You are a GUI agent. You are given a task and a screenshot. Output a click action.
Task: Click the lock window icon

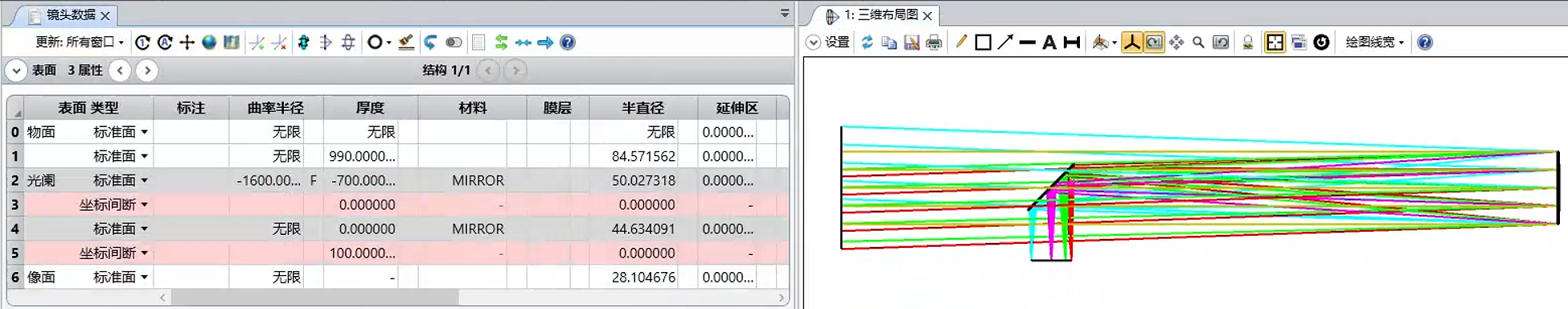[x=1248, y=43]
